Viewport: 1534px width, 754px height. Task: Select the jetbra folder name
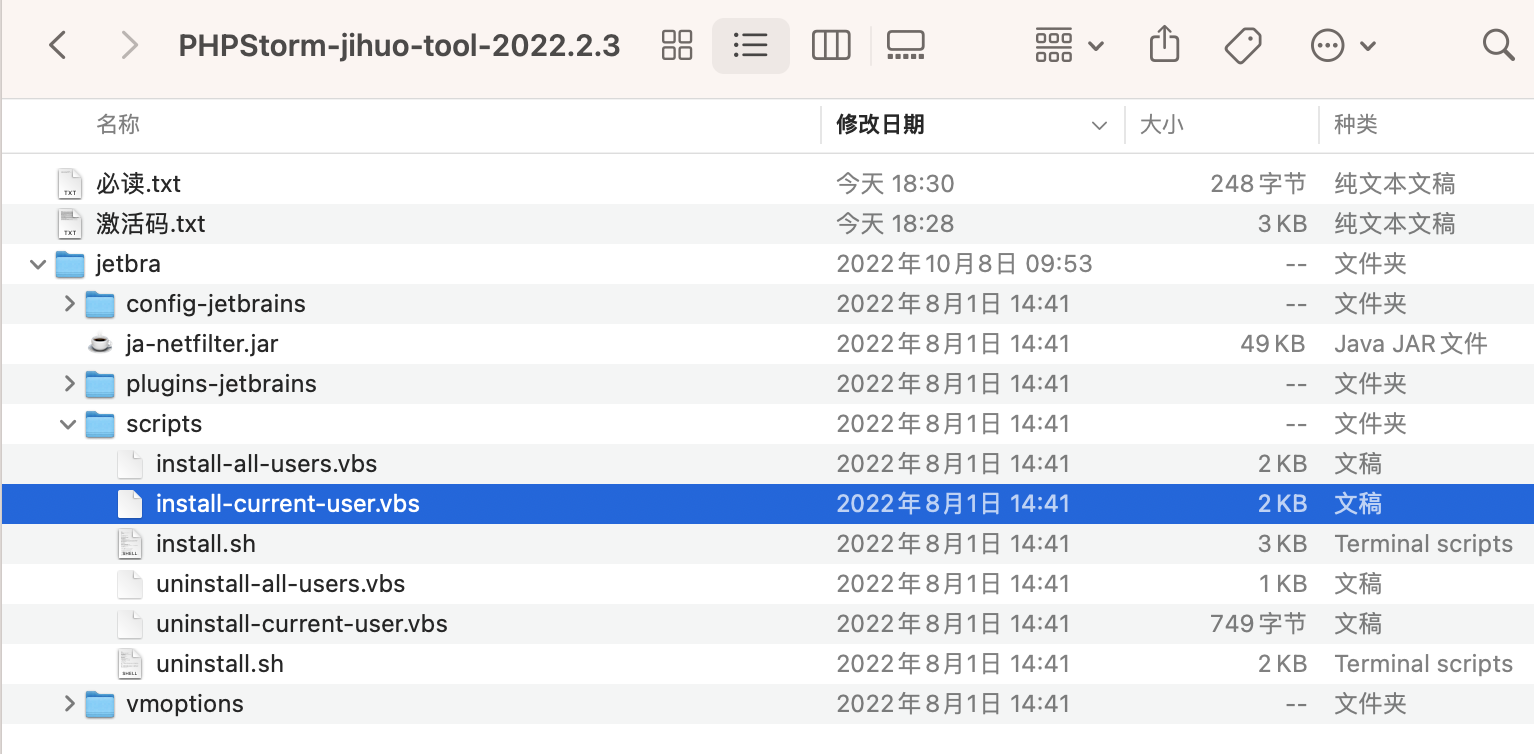128,264
